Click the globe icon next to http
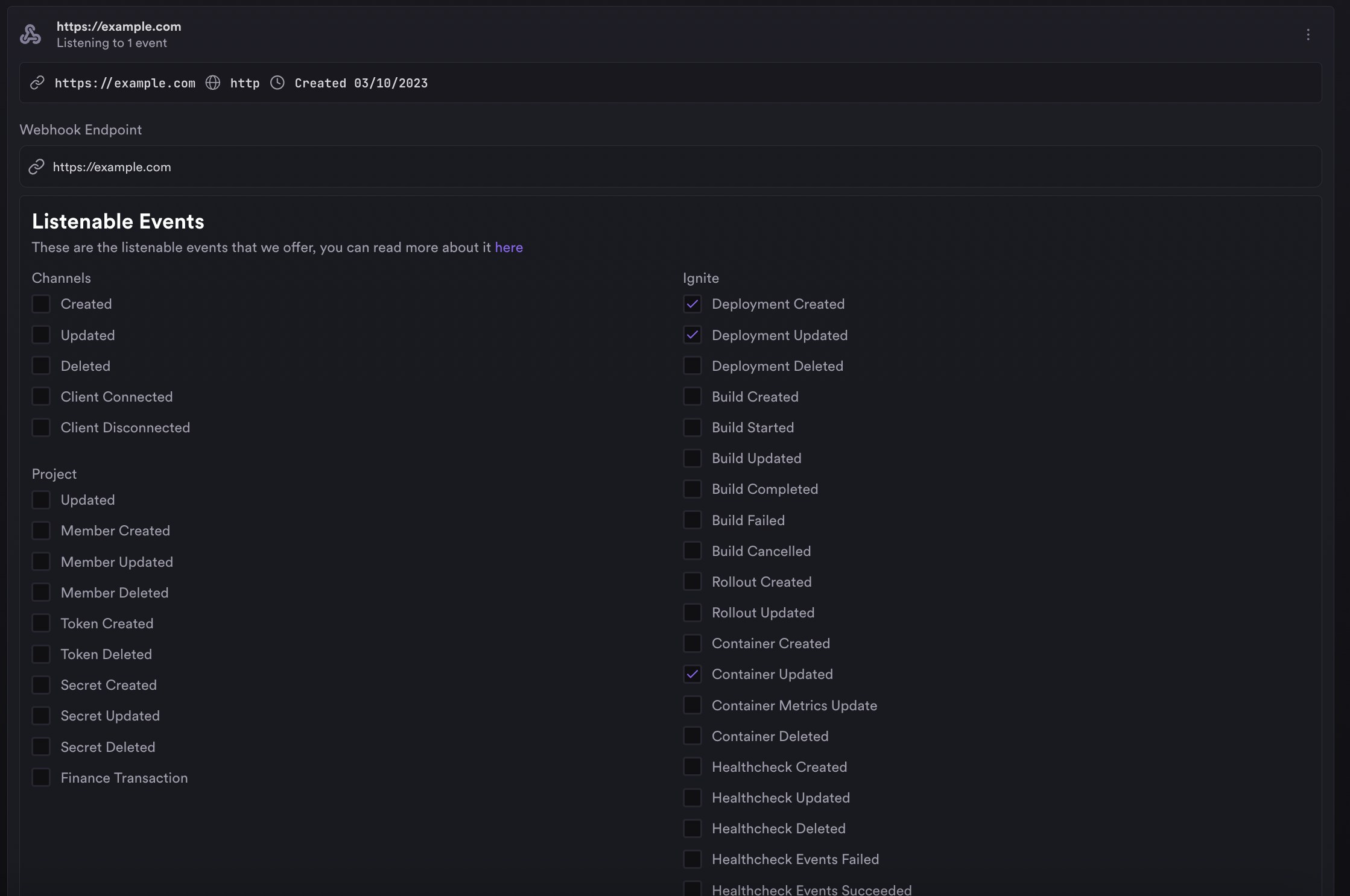The height and width of the screenshot is (896, 1350). 213,83
